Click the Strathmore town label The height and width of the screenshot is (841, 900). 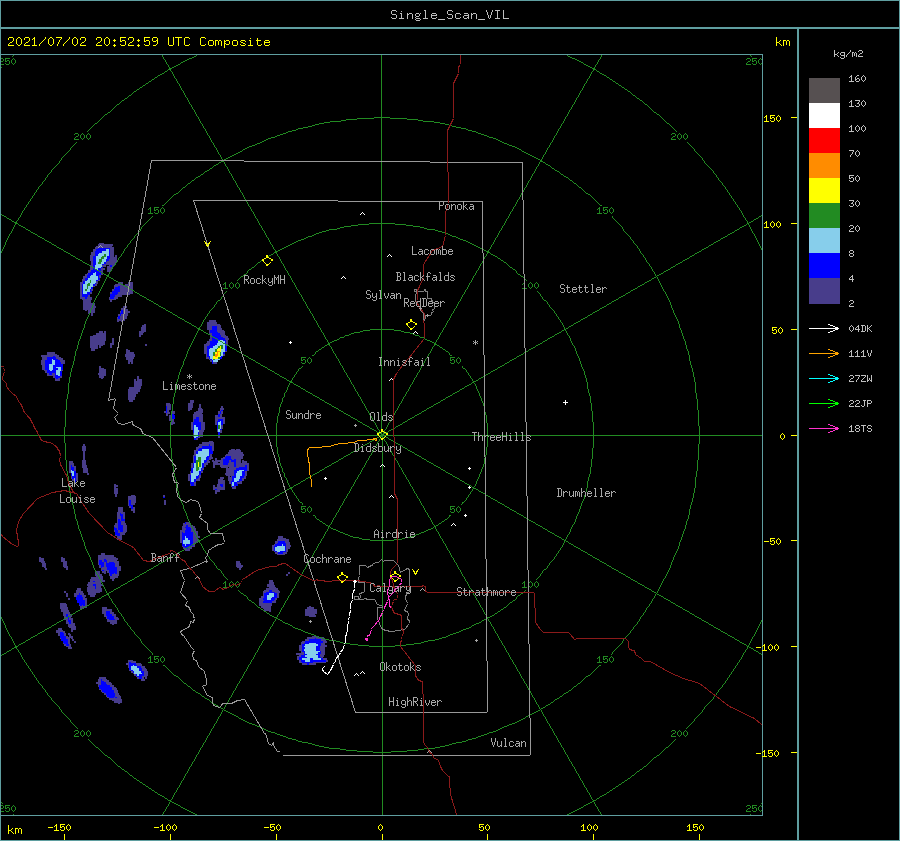coord(486,592)
